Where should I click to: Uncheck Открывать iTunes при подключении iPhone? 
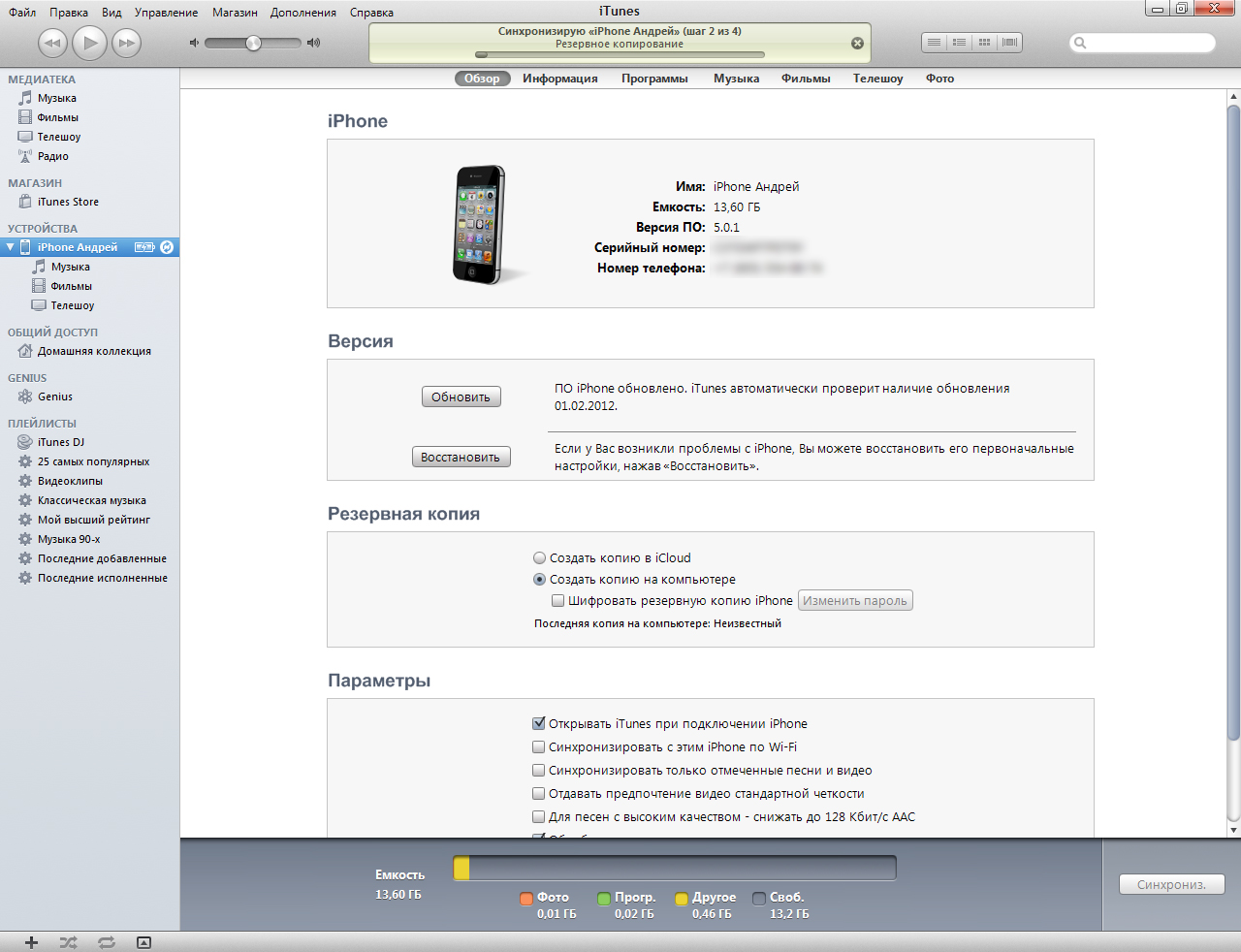(539, 723)
